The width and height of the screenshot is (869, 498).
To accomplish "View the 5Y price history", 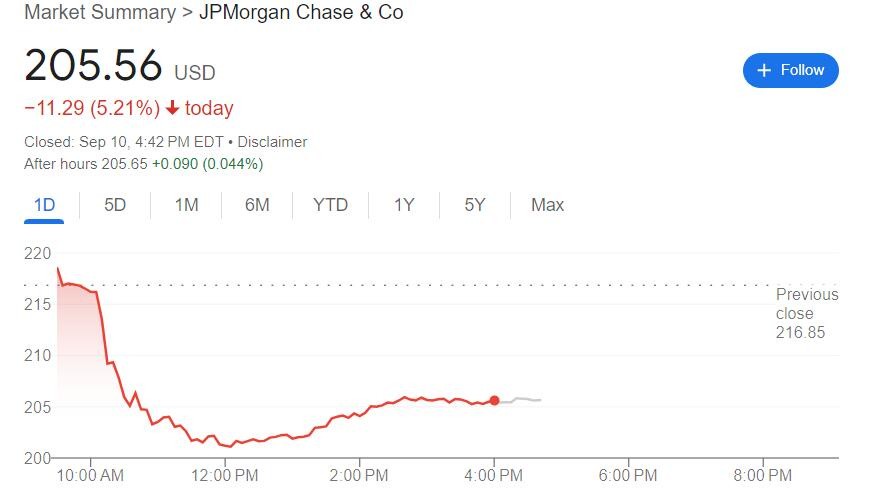I will 475,205.
